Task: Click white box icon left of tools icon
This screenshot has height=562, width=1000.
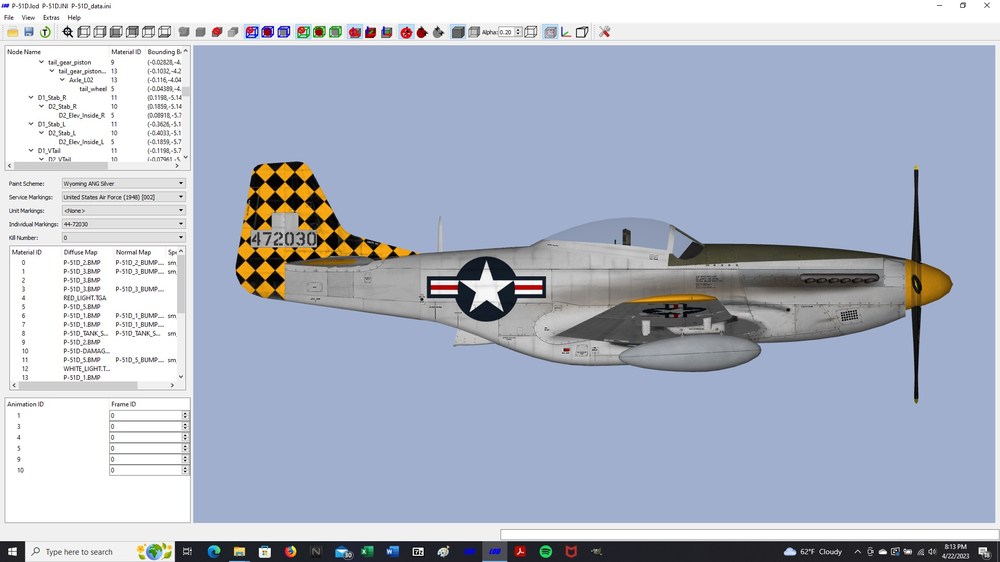Action: (x=582, y=32)
